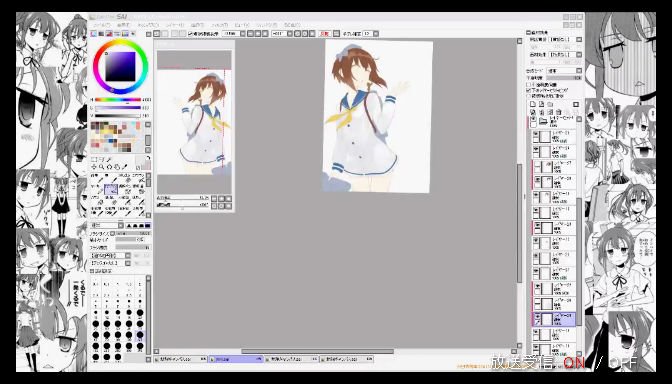Screen dimensions: 672x384
Task: Click the brush size slider
Action: coord(133,234)
